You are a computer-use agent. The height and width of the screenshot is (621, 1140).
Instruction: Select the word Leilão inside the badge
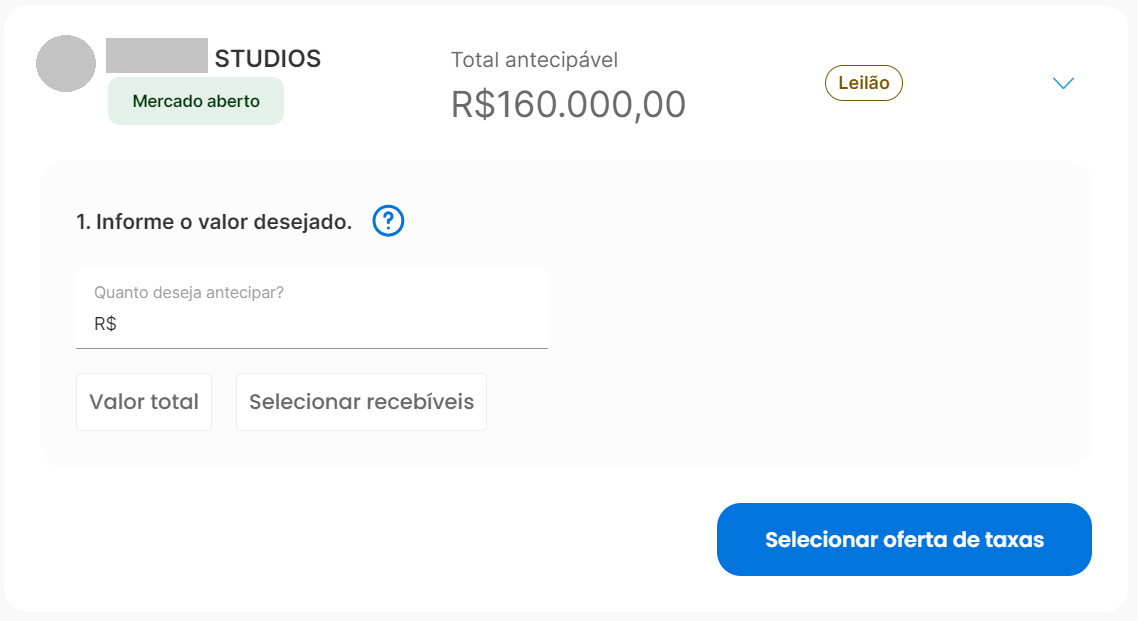point(864,83)
